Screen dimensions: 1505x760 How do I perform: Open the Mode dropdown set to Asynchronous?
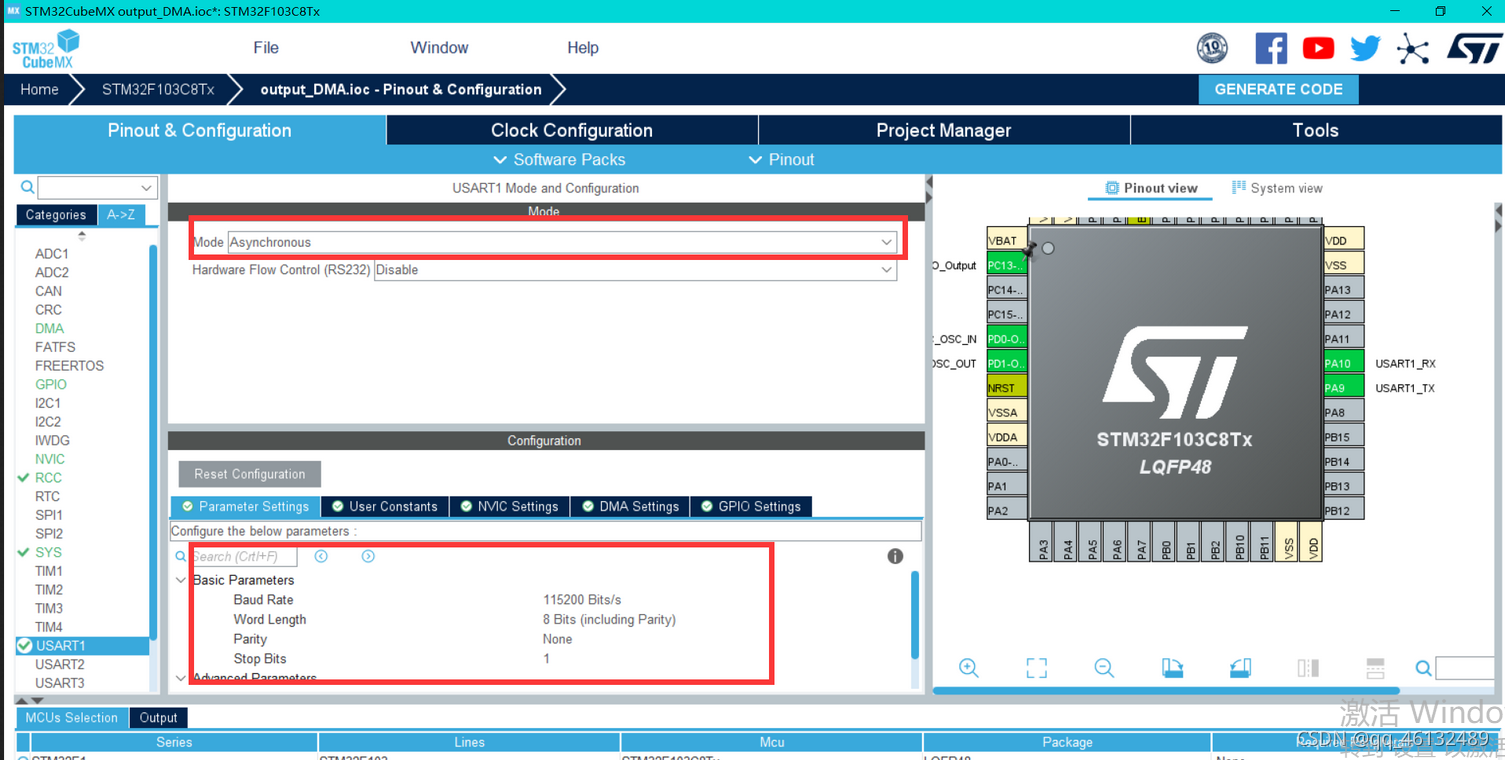click(561, 242)
